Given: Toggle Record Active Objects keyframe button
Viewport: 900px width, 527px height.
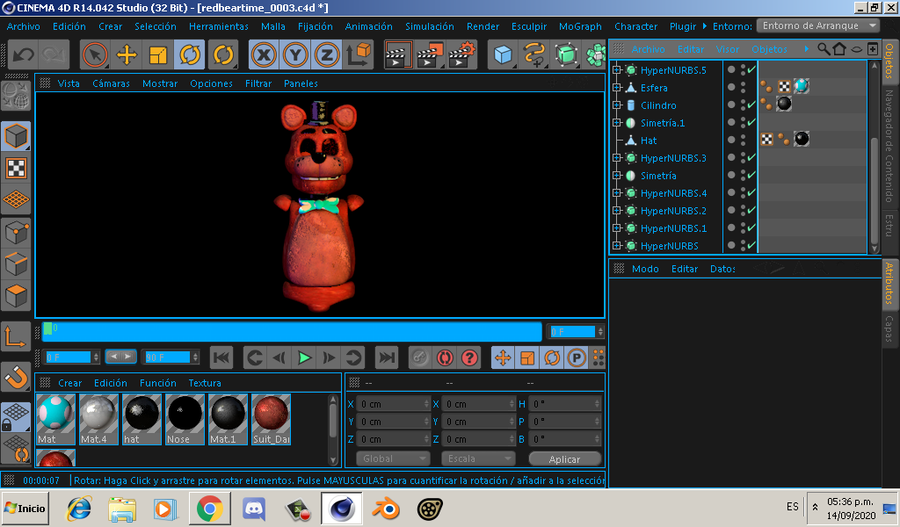Looking at the screenshot, I should click(x=420, y=358).
